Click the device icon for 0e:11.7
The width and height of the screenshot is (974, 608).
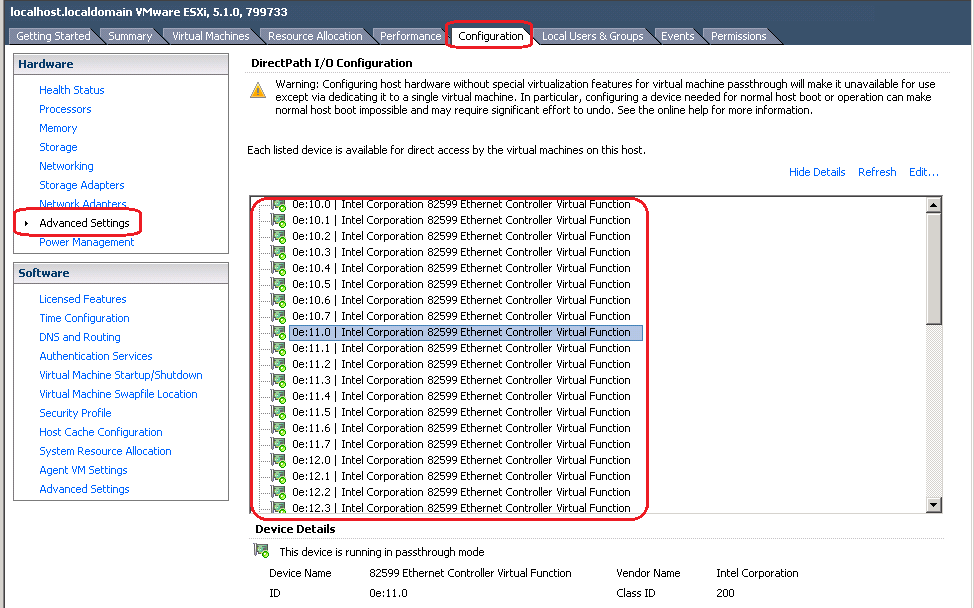click(279, 445)
